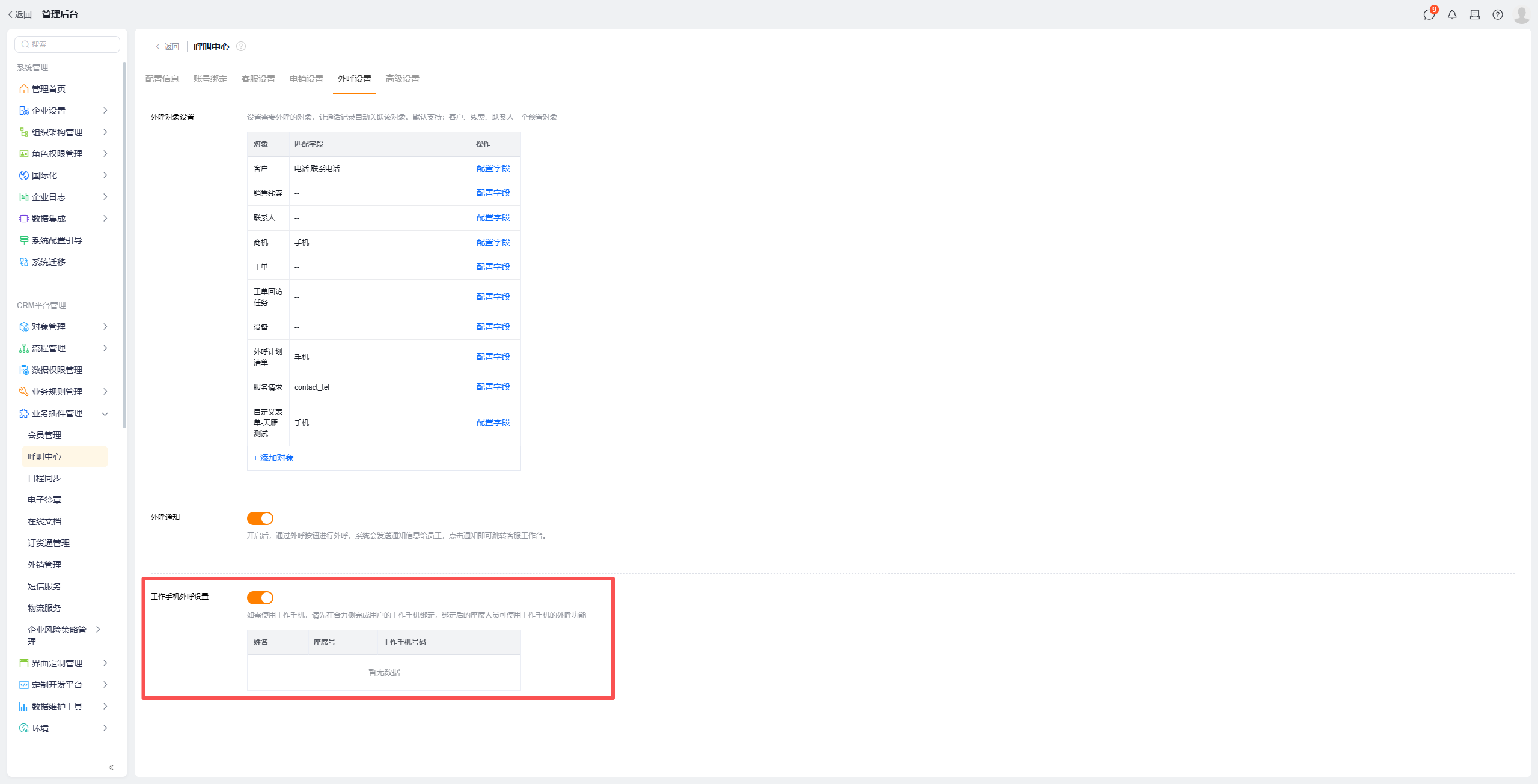Expand the 企业风险策略管理 chevron
1538x784 pixels.
(98, 630)
